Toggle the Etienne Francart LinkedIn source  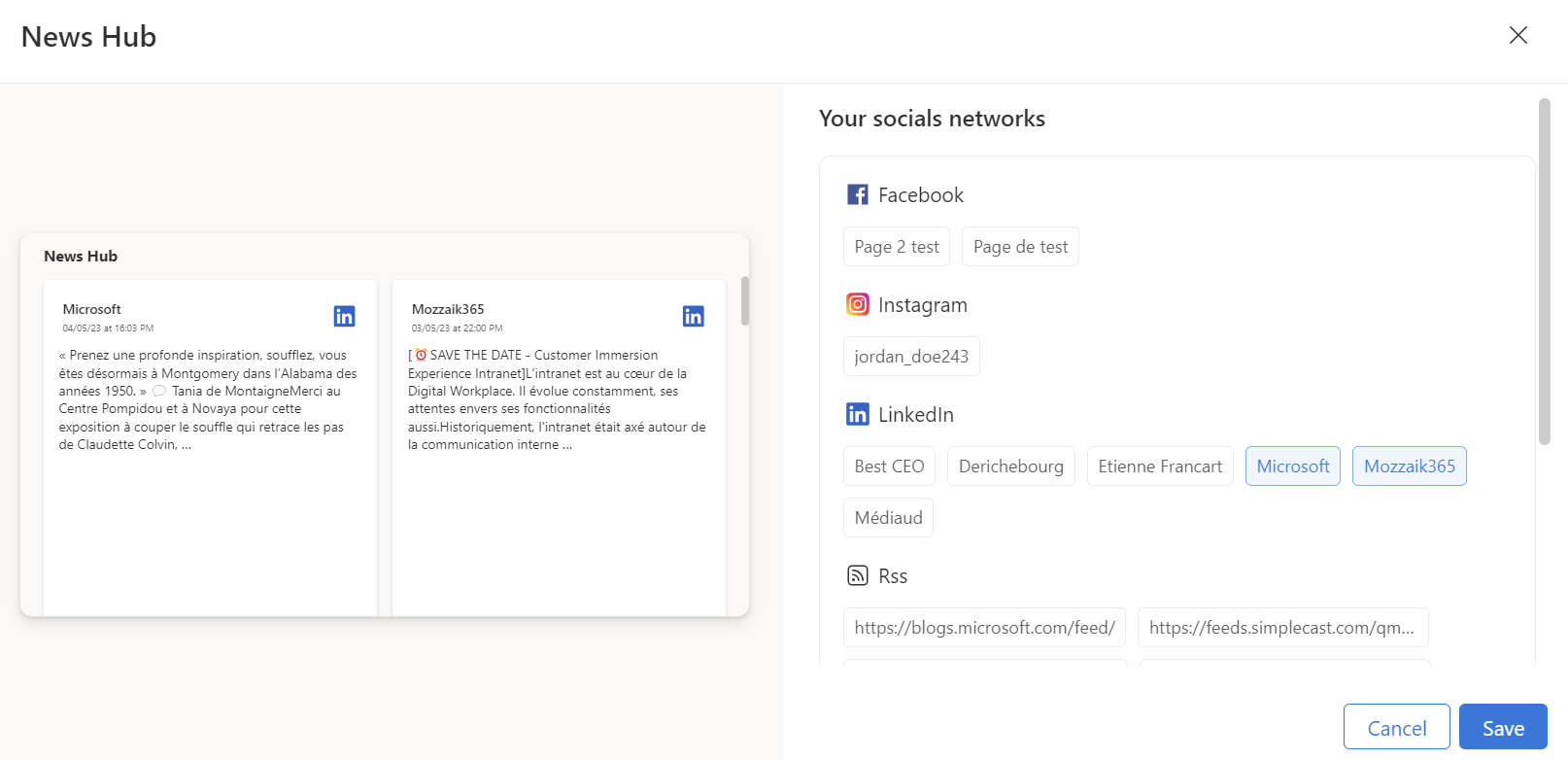(1160, 466)
